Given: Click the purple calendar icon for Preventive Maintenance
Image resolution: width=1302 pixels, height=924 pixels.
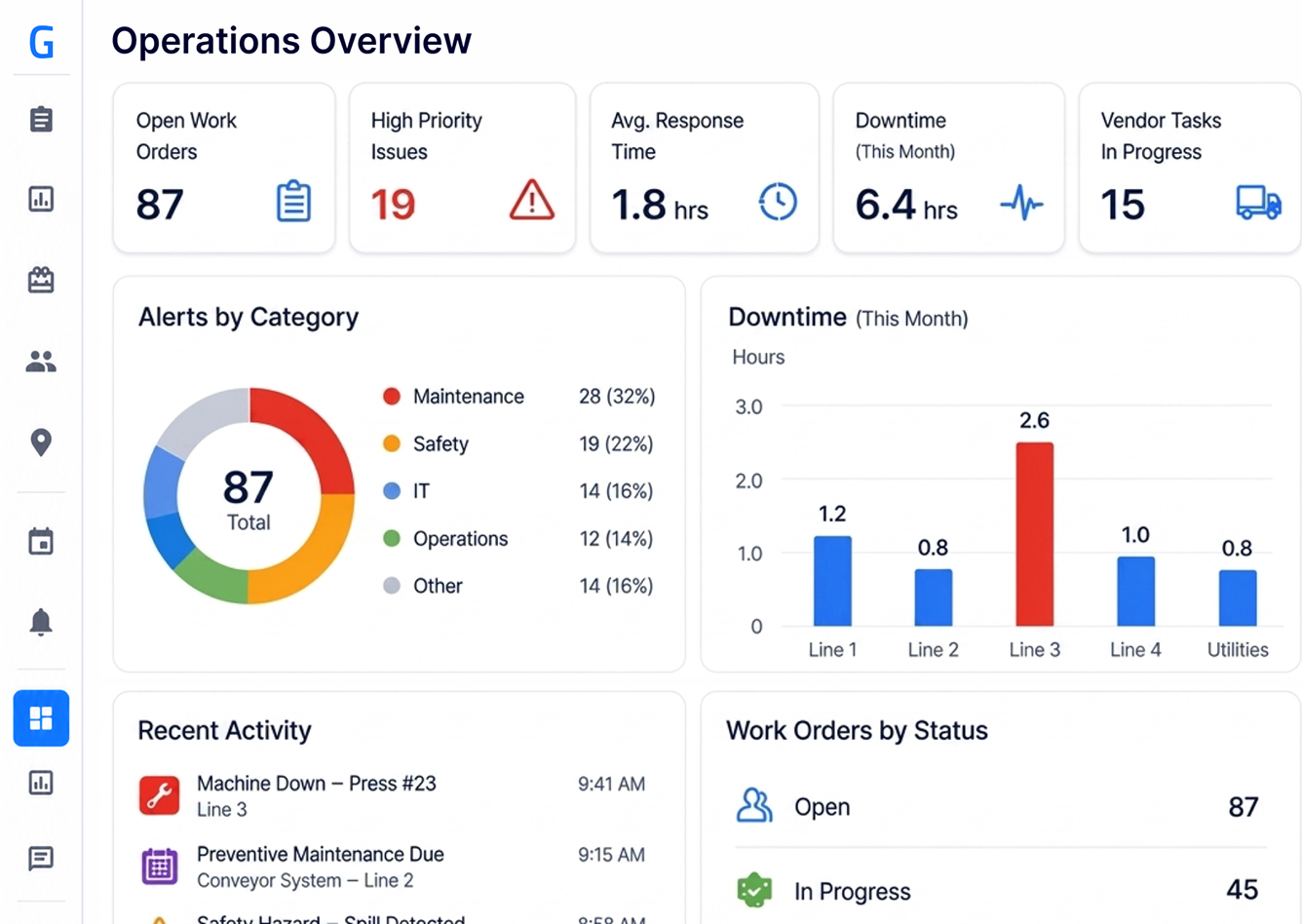Looking at the screenshot, I should tap(160, 866).
